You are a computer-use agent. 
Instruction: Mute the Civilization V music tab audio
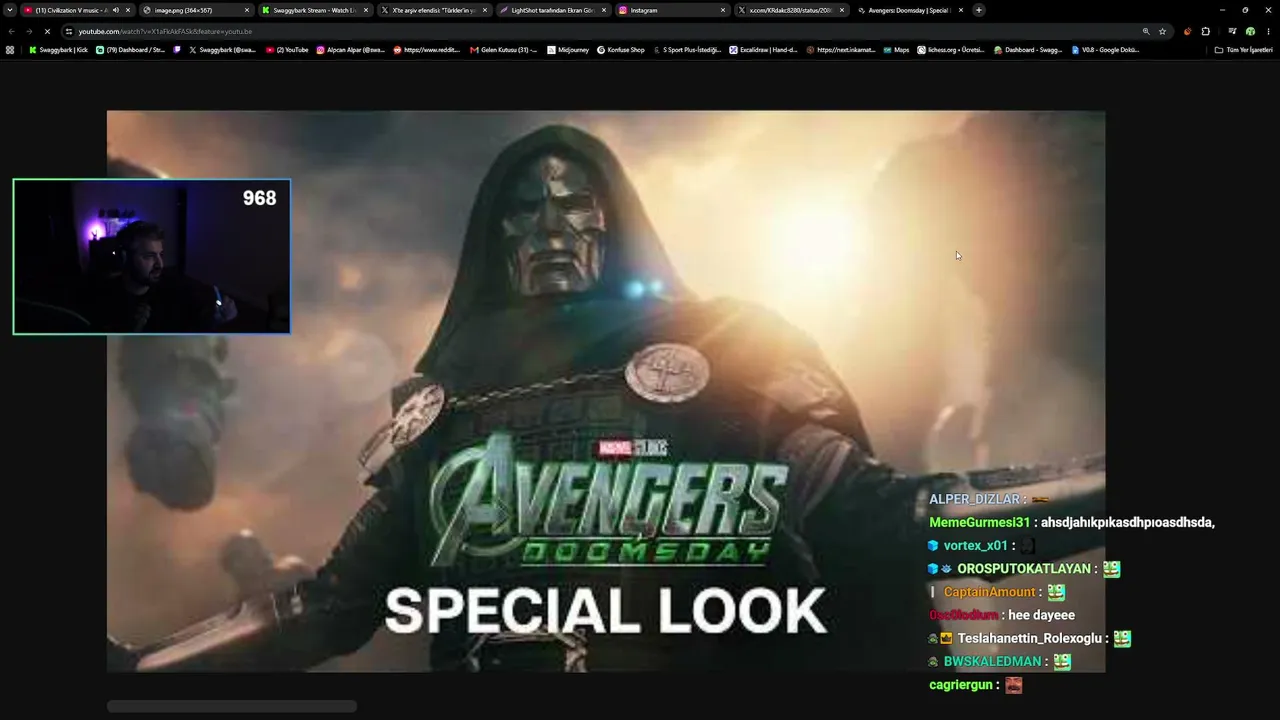115,10
